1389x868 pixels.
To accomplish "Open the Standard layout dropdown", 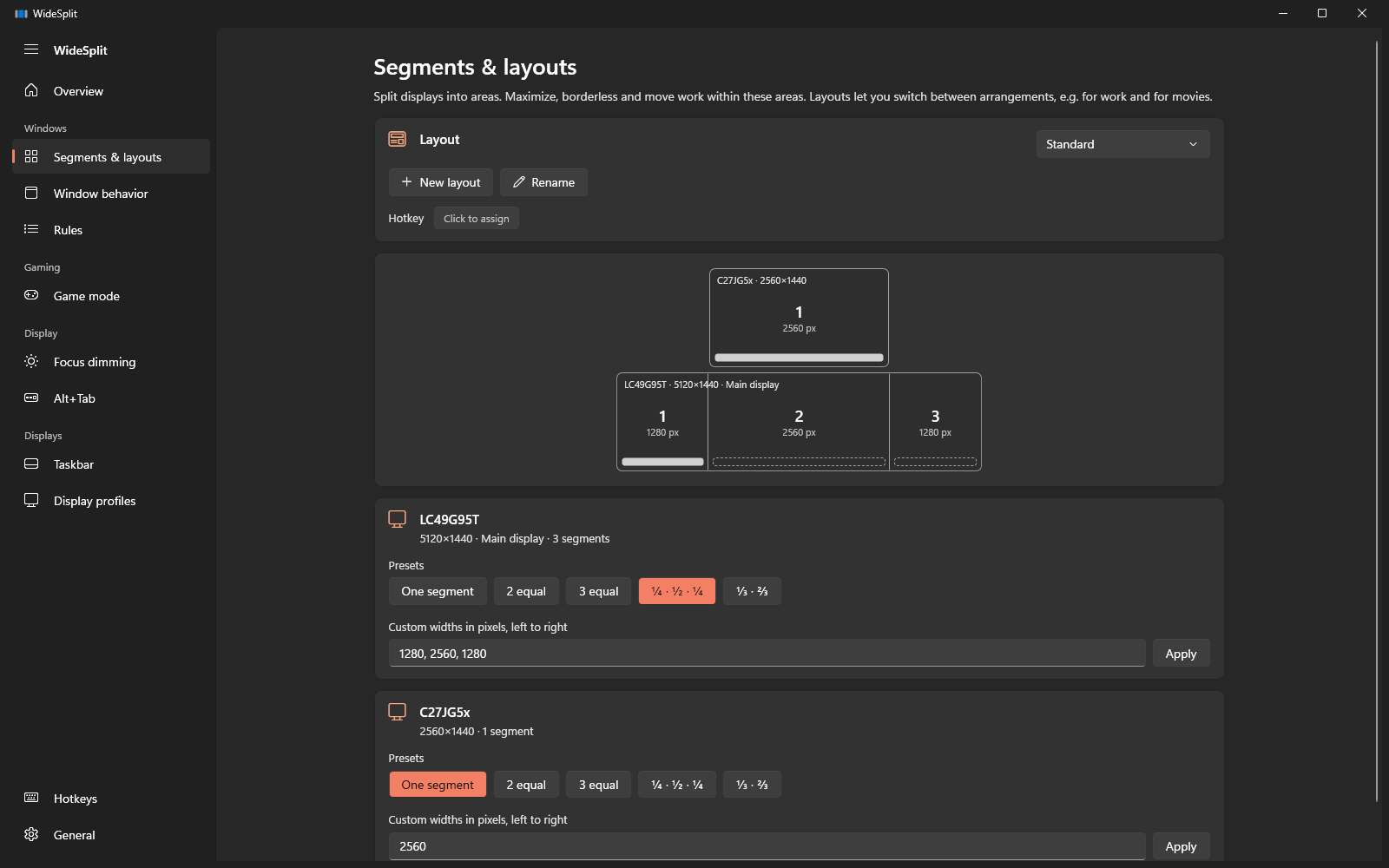I will pyautogui.click(x=1122, y=144).
